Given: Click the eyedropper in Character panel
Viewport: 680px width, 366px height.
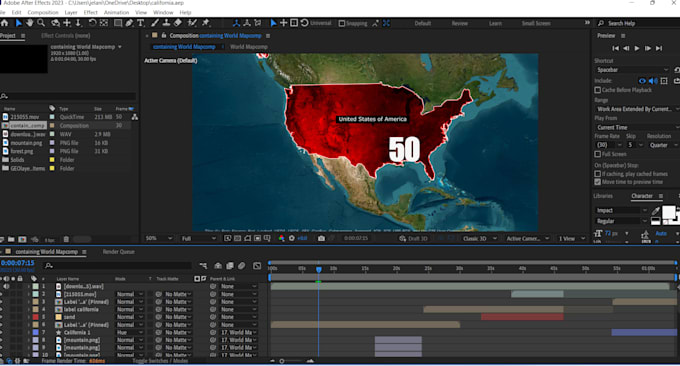Looking at the screenshot, I should (655, 211).
